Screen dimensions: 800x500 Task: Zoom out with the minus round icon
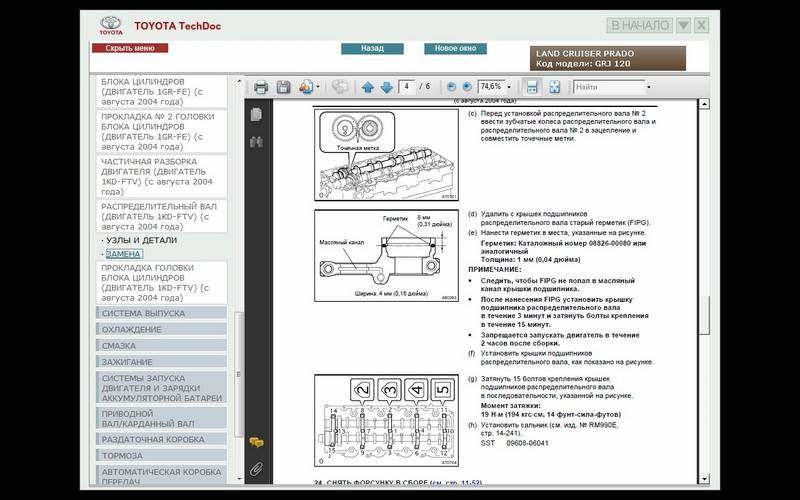tap(451, 87)
